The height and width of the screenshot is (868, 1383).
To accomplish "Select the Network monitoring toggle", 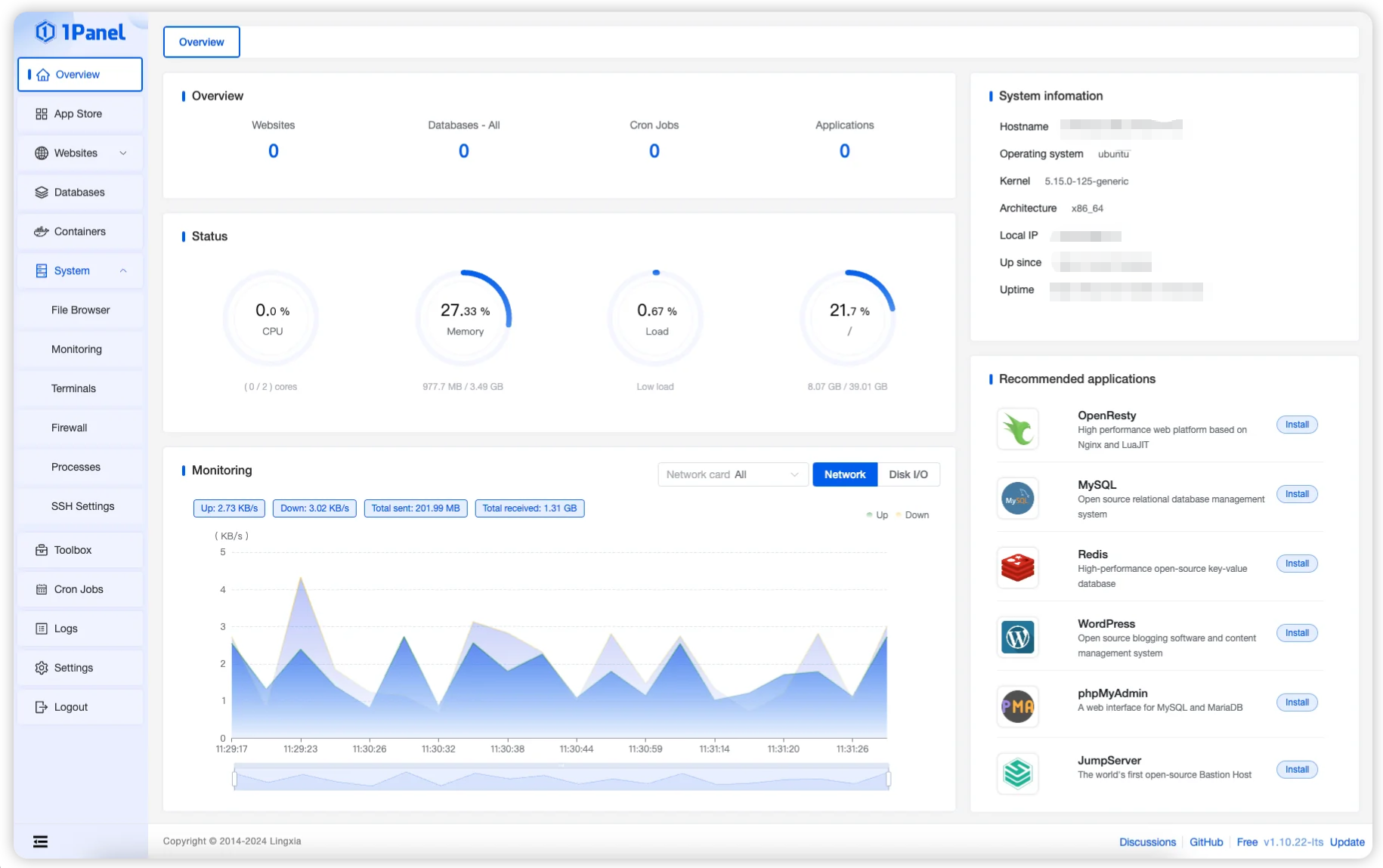I will point(844,474).
